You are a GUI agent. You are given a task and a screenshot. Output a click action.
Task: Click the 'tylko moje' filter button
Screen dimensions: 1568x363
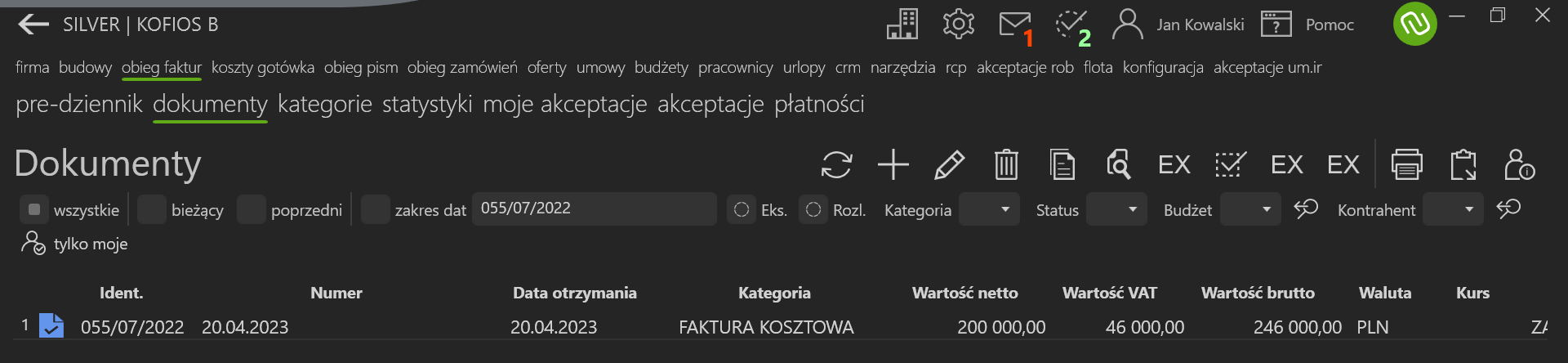(x=74, y=244)
